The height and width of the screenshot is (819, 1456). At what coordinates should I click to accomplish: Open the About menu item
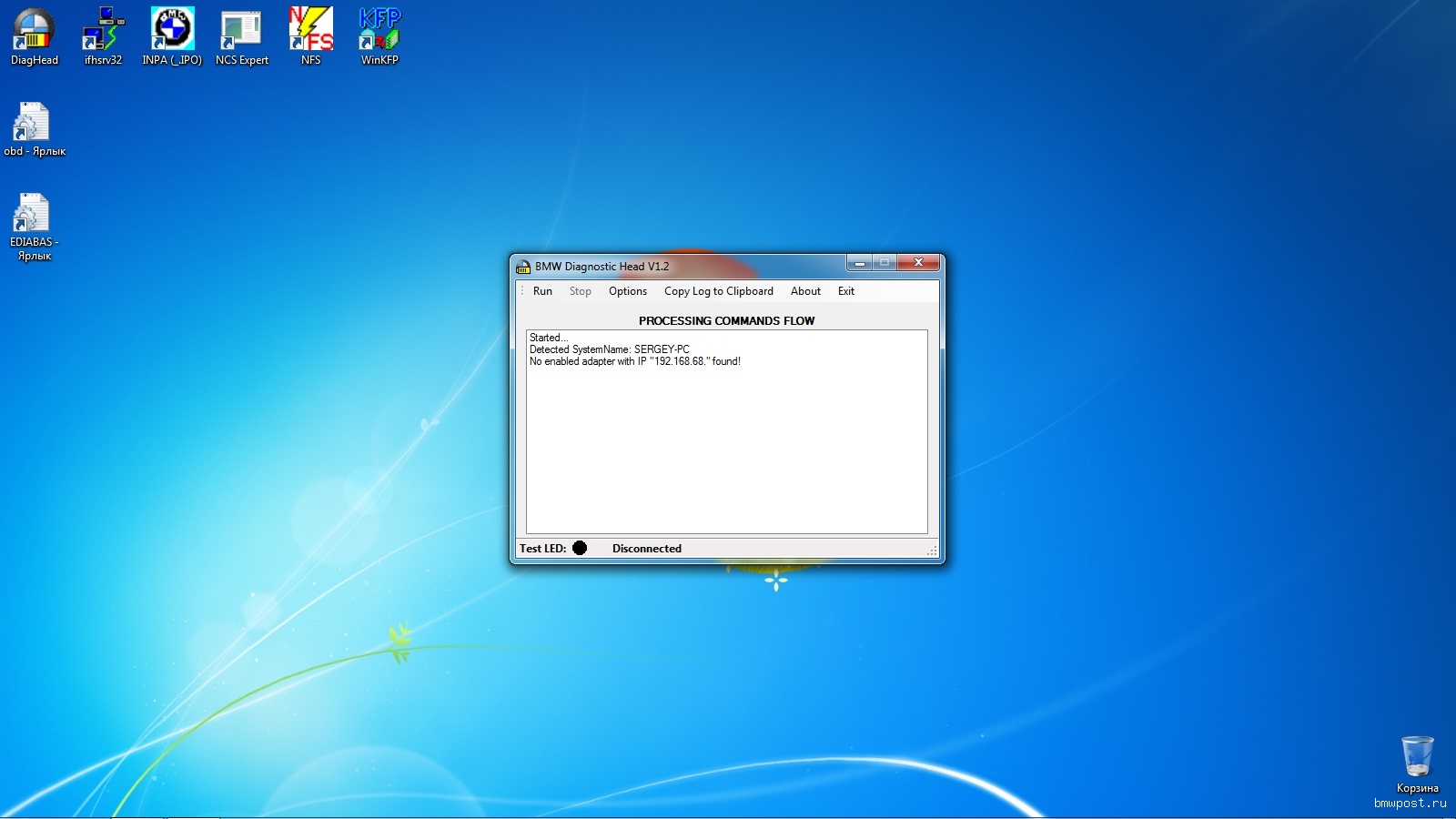[x=805, y=291]
